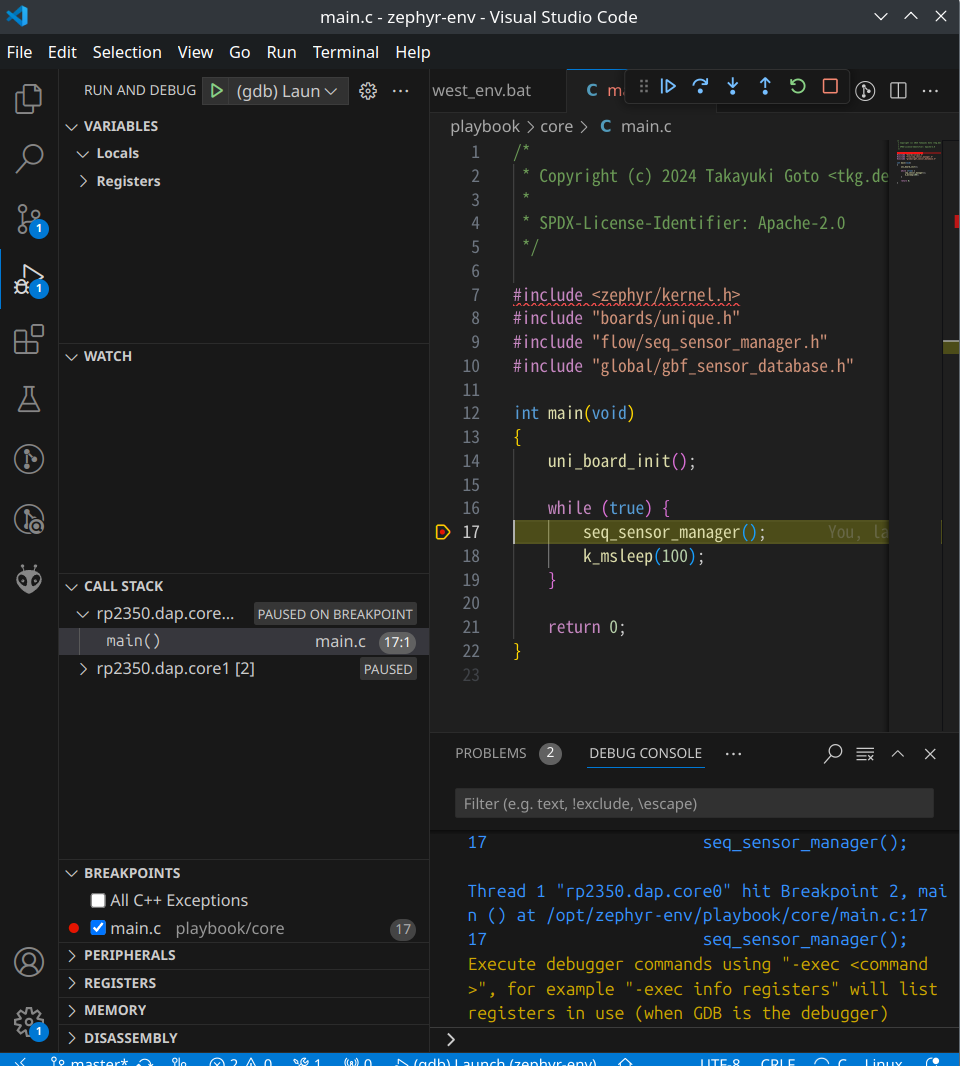Step Into seq_sensor_manager function
960x1066 pixels.
pos(732,87)
